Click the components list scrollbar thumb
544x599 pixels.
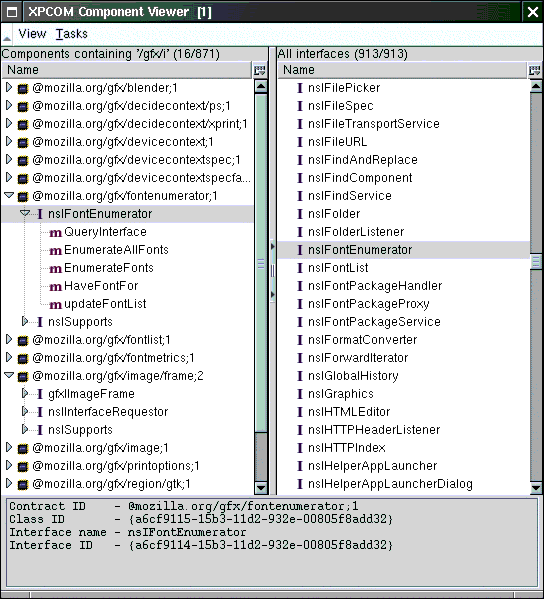(x=261, y=263)
